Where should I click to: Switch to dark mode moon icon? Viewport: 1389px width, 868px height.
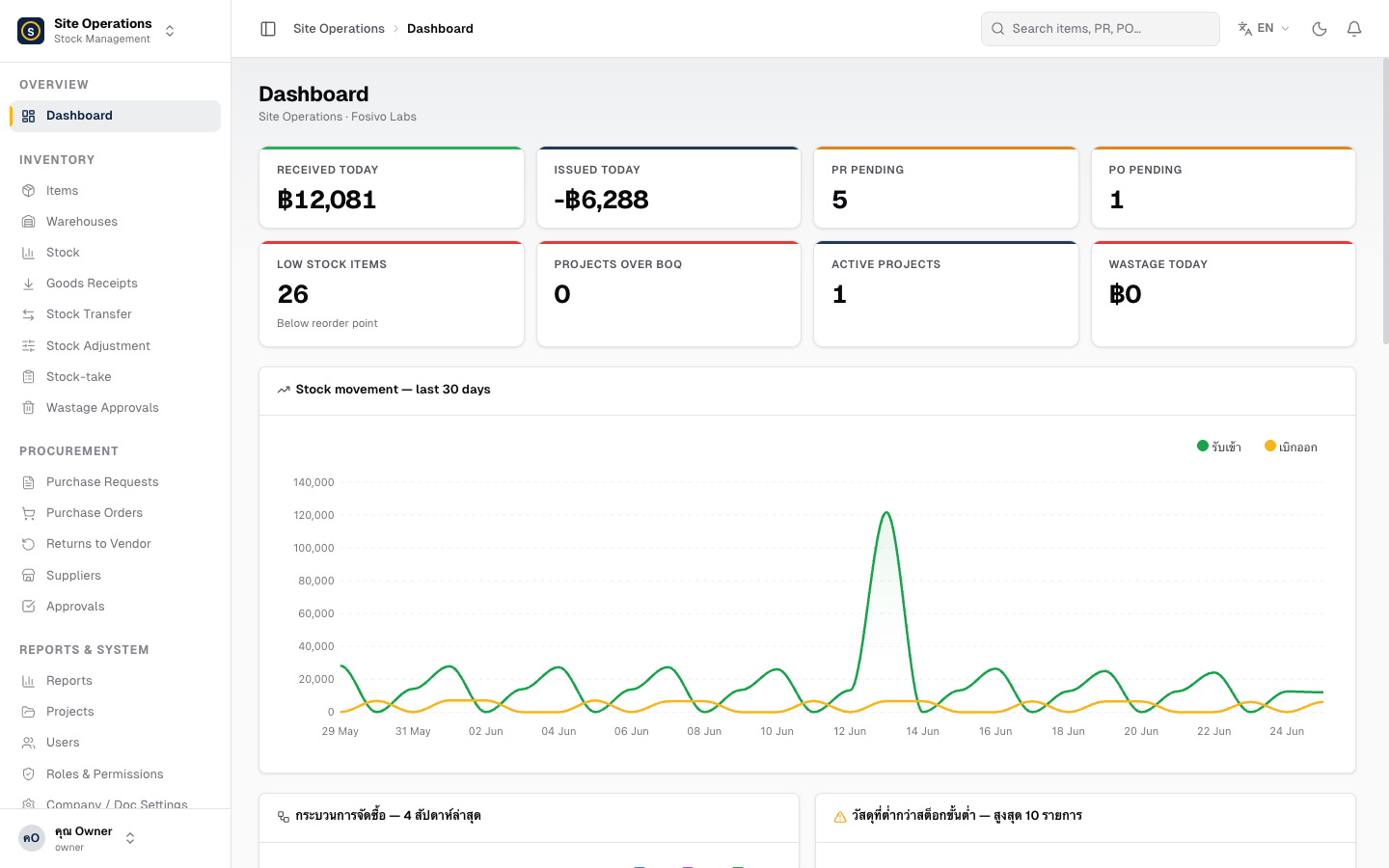tap(1320, 29)
